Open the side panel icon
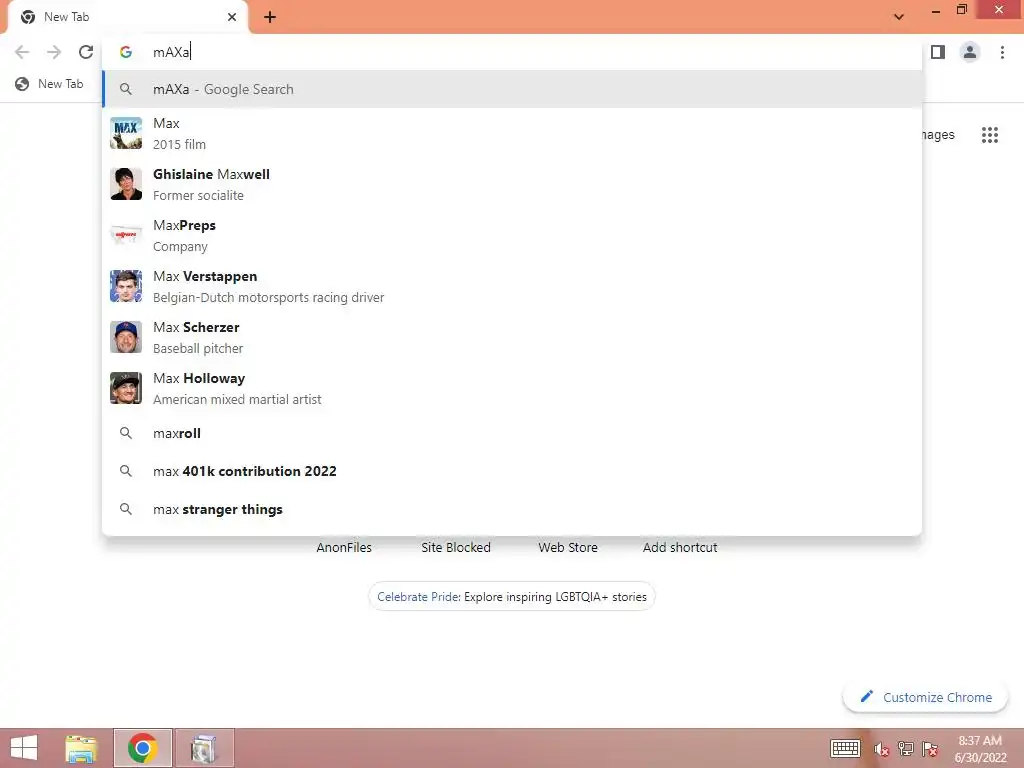This screenshot has height=768, width=1024. point(938,52)
